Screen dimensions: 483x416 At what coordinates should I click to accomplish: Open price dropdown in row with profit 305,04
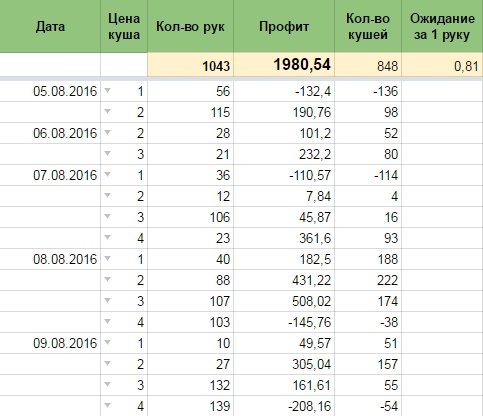click(107, 363)
